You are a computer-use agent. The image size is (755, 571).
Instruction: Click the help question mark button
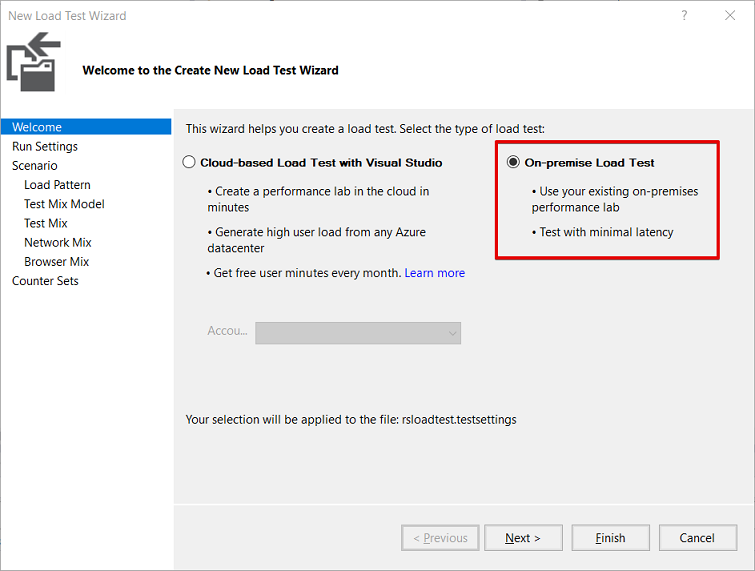click(x=684, y=16)
